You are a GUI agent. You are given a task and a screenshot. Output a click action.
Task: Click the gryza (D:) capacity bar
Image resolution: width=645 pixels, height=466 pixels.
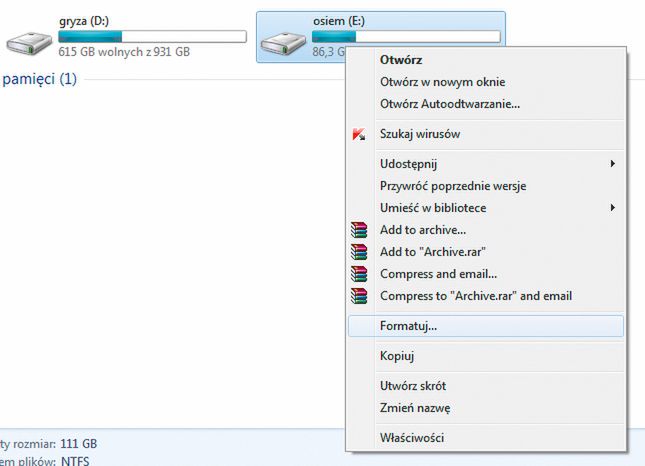click(152, 37)
